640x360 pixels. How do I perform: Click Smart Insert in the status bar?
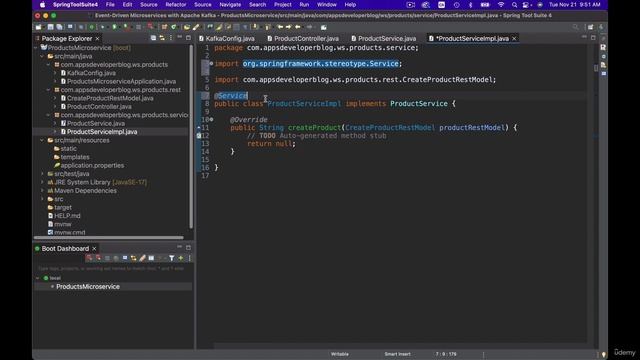[397, 354]
